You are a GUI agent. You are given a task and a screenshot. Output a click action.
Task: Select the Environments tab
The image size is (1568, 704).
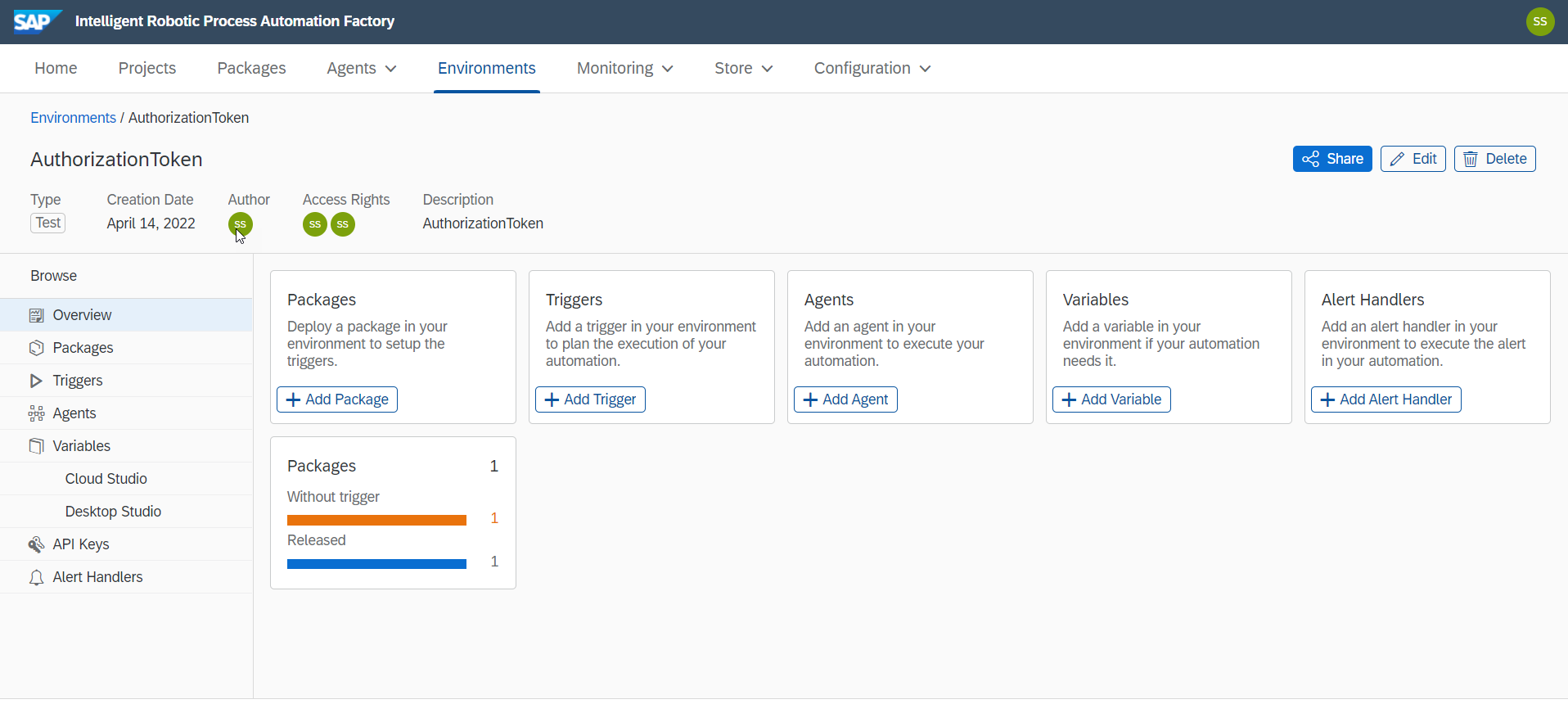[487, 68]
